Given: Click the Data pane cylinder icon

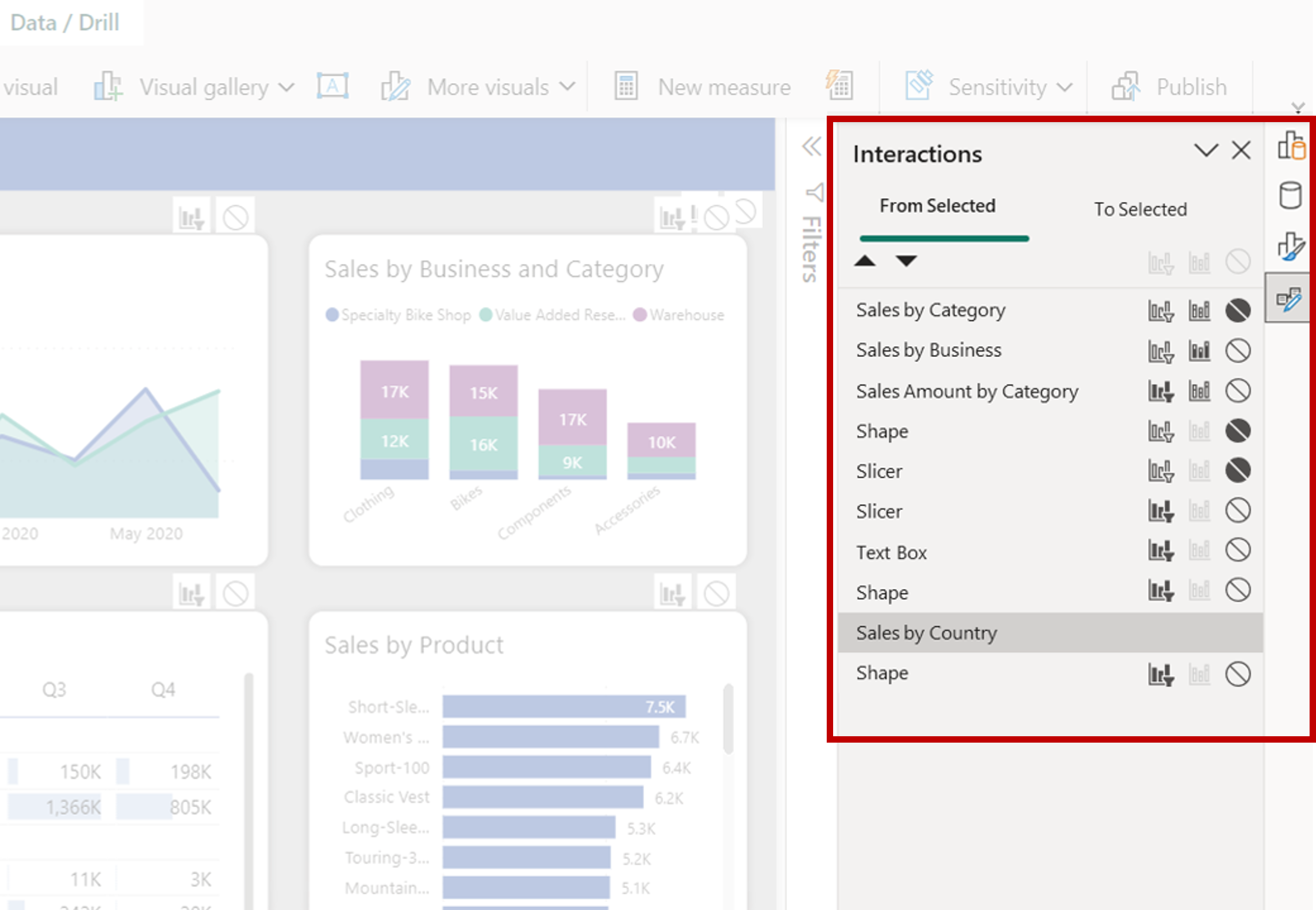Looking at the screenshot, I should click(1290, 196).
